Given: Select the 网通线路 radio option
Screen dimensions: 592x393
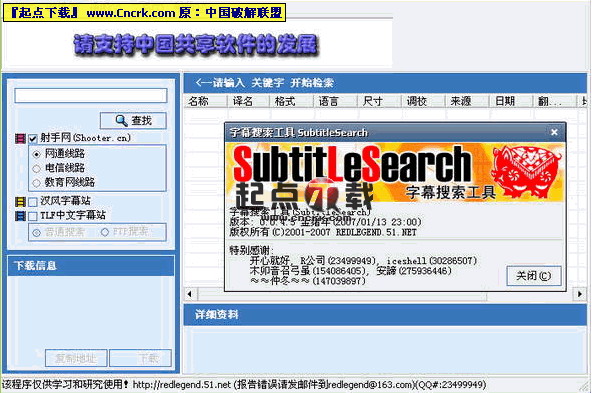Looking at the screenshot, I should coord(37,154).
